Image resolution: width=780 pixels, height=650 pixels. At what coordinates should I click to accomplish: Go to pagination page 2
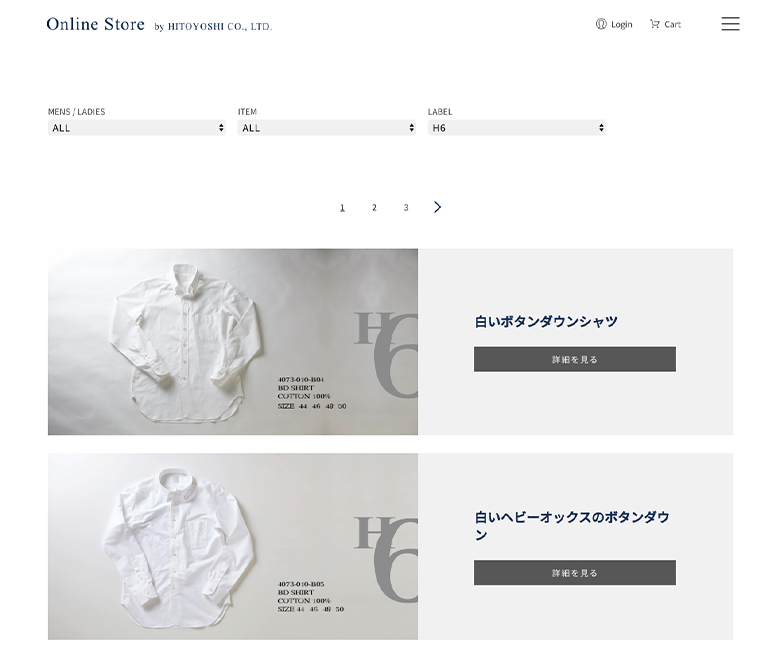click(x=374, y=207)
